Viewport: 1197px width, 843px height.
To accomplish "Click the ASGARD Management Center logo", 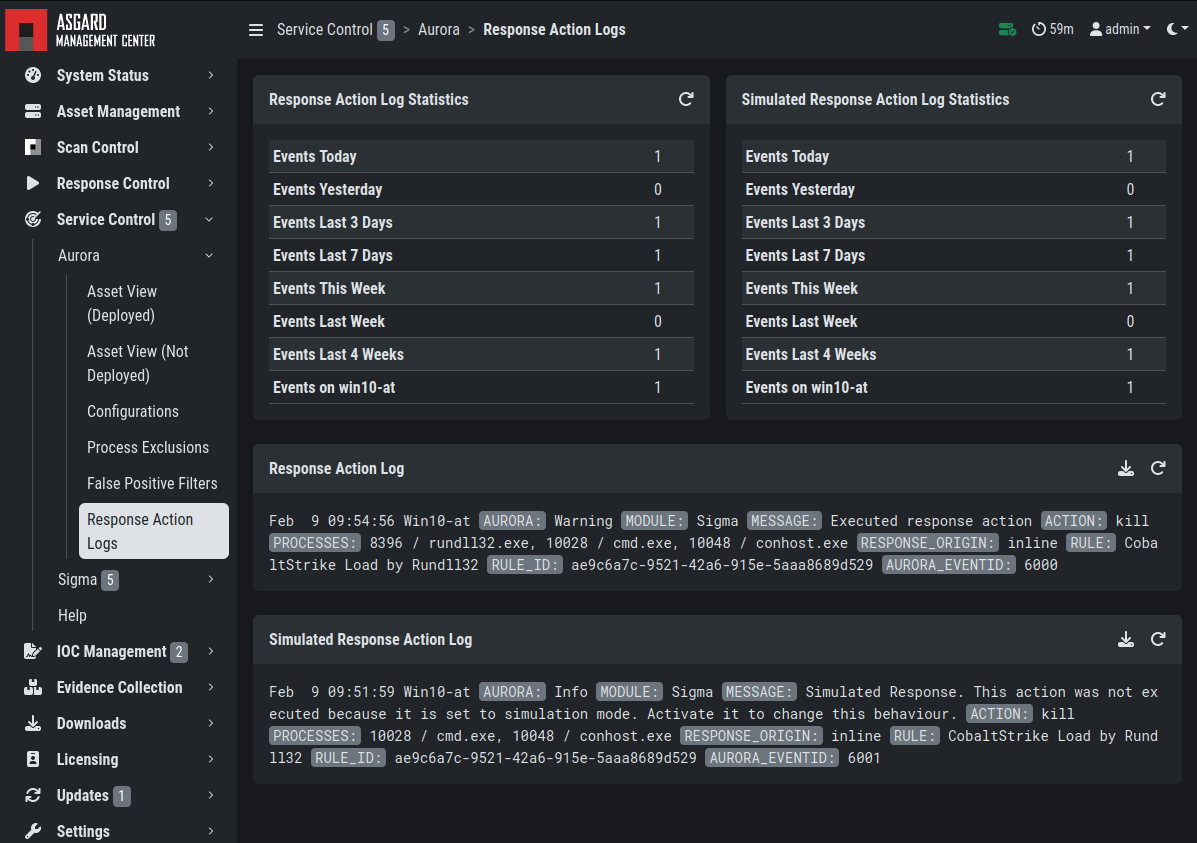I will (80, 31).
